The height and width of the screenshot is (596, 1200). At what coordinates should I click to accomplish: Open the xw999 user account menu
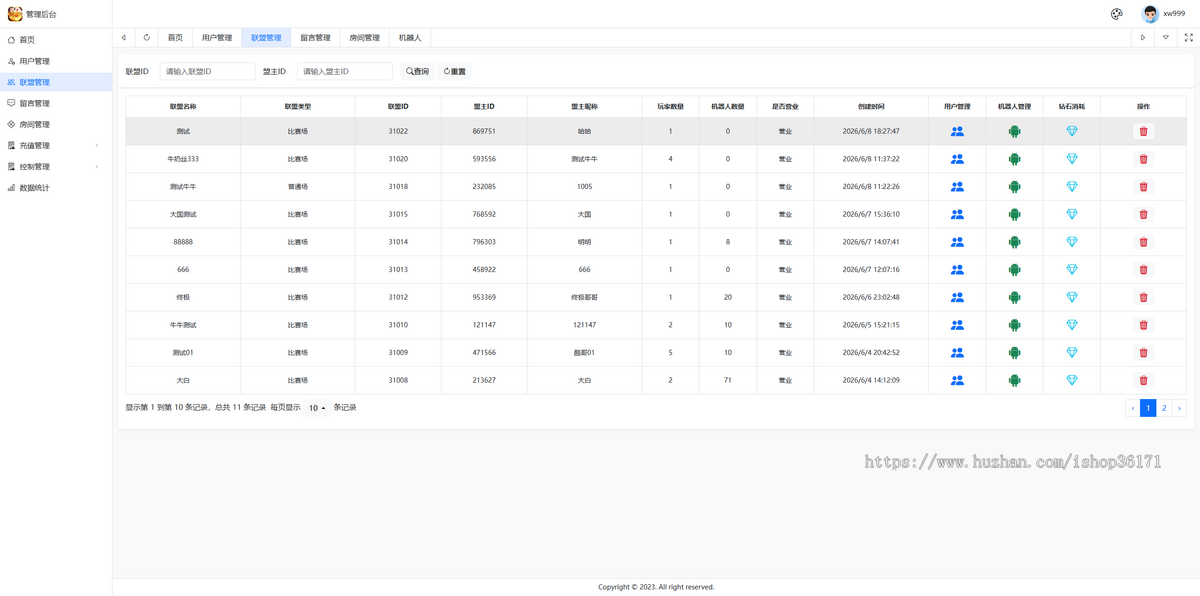(1164, 14)
